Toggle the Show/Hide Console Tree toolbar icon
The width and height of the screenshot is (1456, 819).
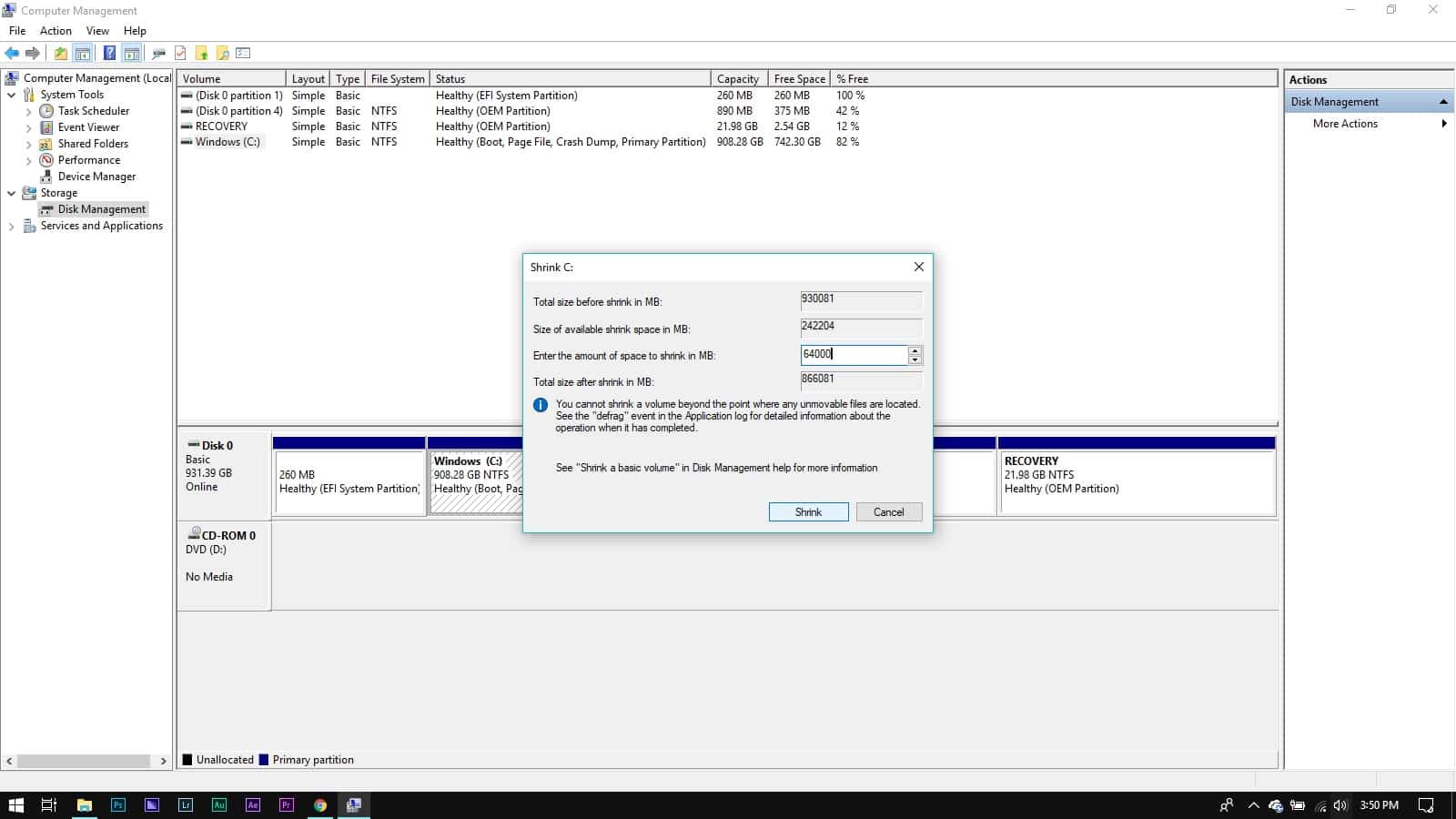[x=82, y=53]
